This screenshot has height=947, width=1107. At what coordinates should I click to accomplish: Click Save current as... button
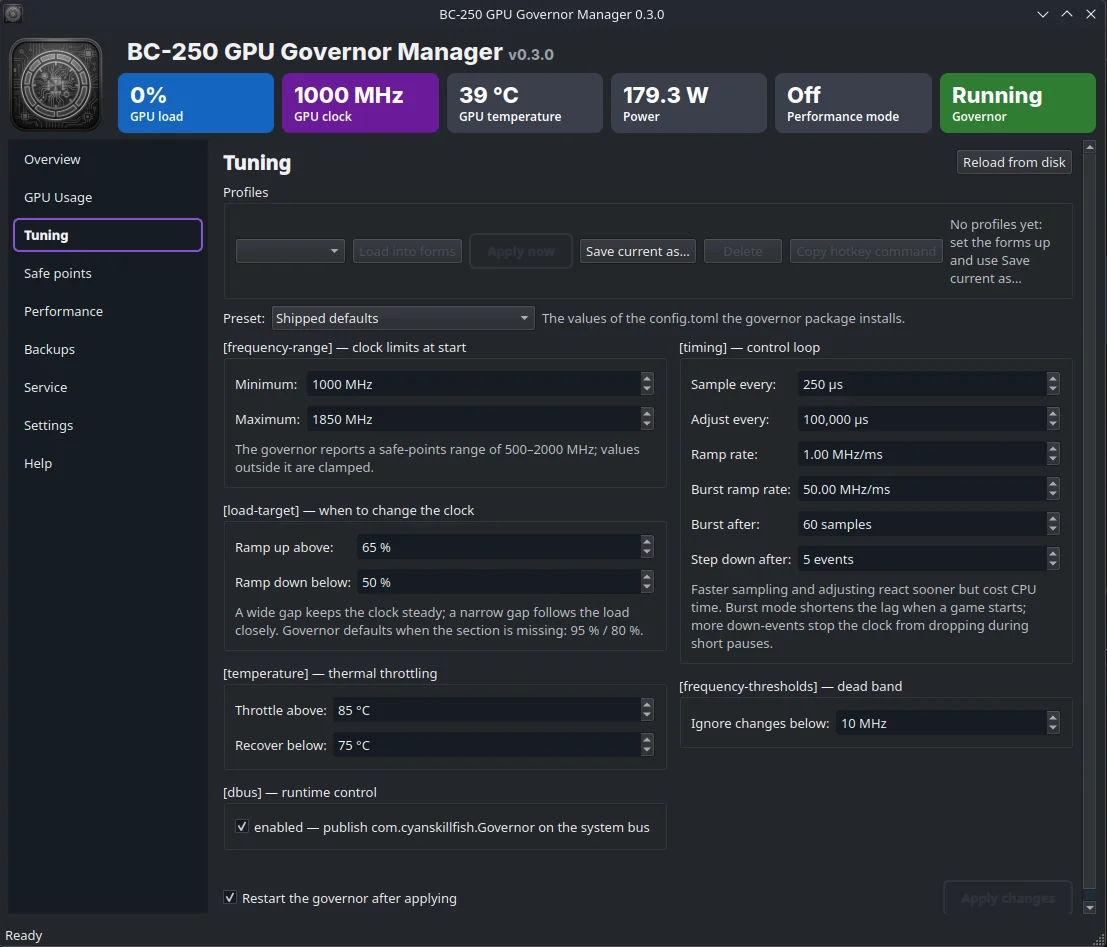[638, 251]
